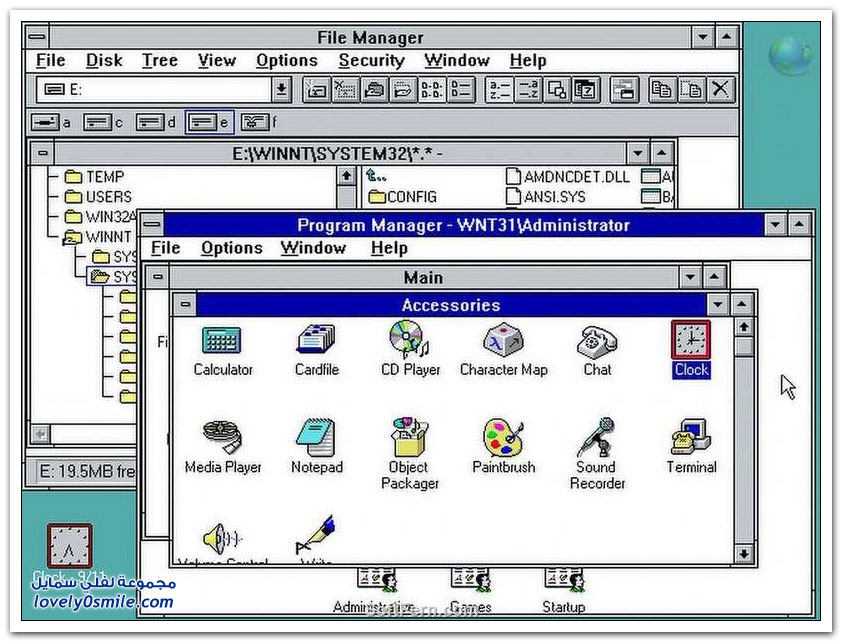The width and height of the screenshot is (842, 642).
Task: Click the Move toolbar icon in File Manager
Action: [691, 90]
